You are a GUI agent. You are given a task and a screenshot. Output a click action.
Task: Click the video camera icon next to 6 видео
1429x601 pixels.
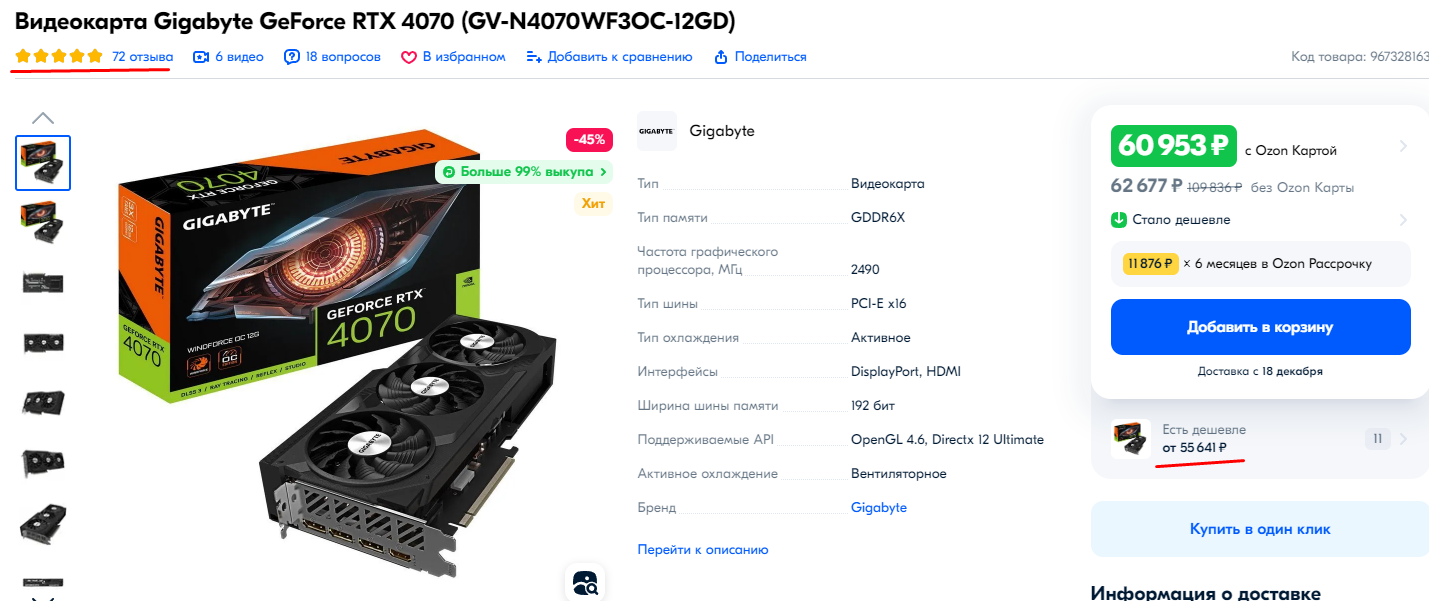click(x=201, y=57)
